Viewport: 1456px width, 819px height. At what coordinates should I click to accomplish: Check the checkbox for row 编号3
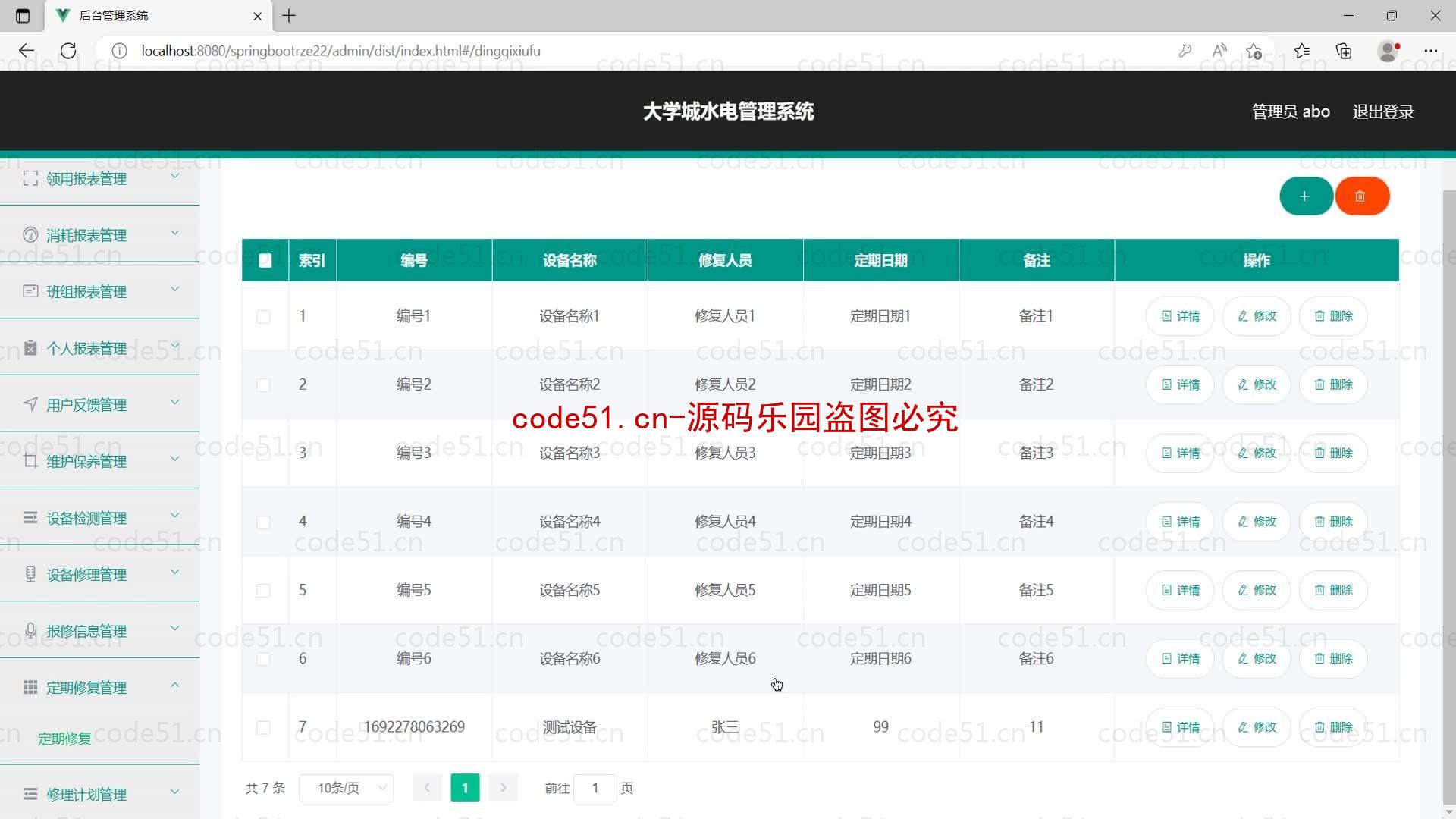click(263, 453)
